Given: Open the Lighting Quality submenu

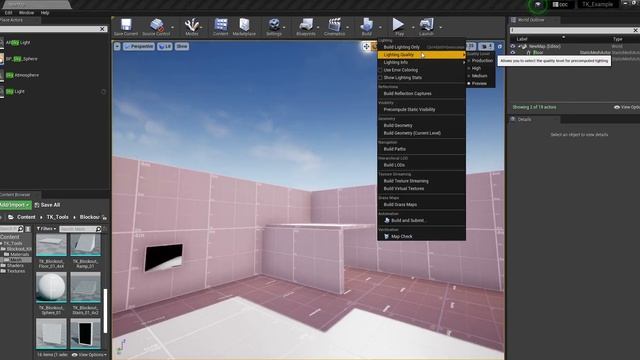Looking at the screenshot, I should [x=421, y=55].
